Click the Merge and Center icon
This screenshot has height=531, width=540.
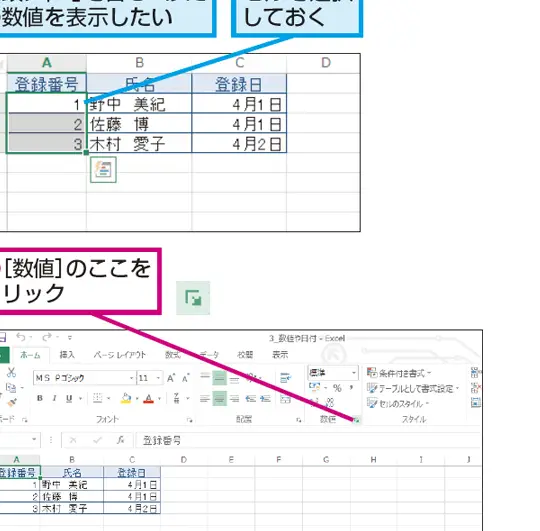(x=285, y=399)
